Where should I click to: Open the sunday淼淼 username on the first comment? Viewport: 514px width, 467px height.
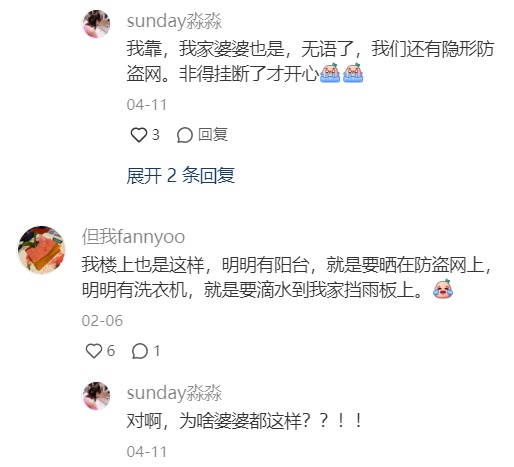[174, 21]
